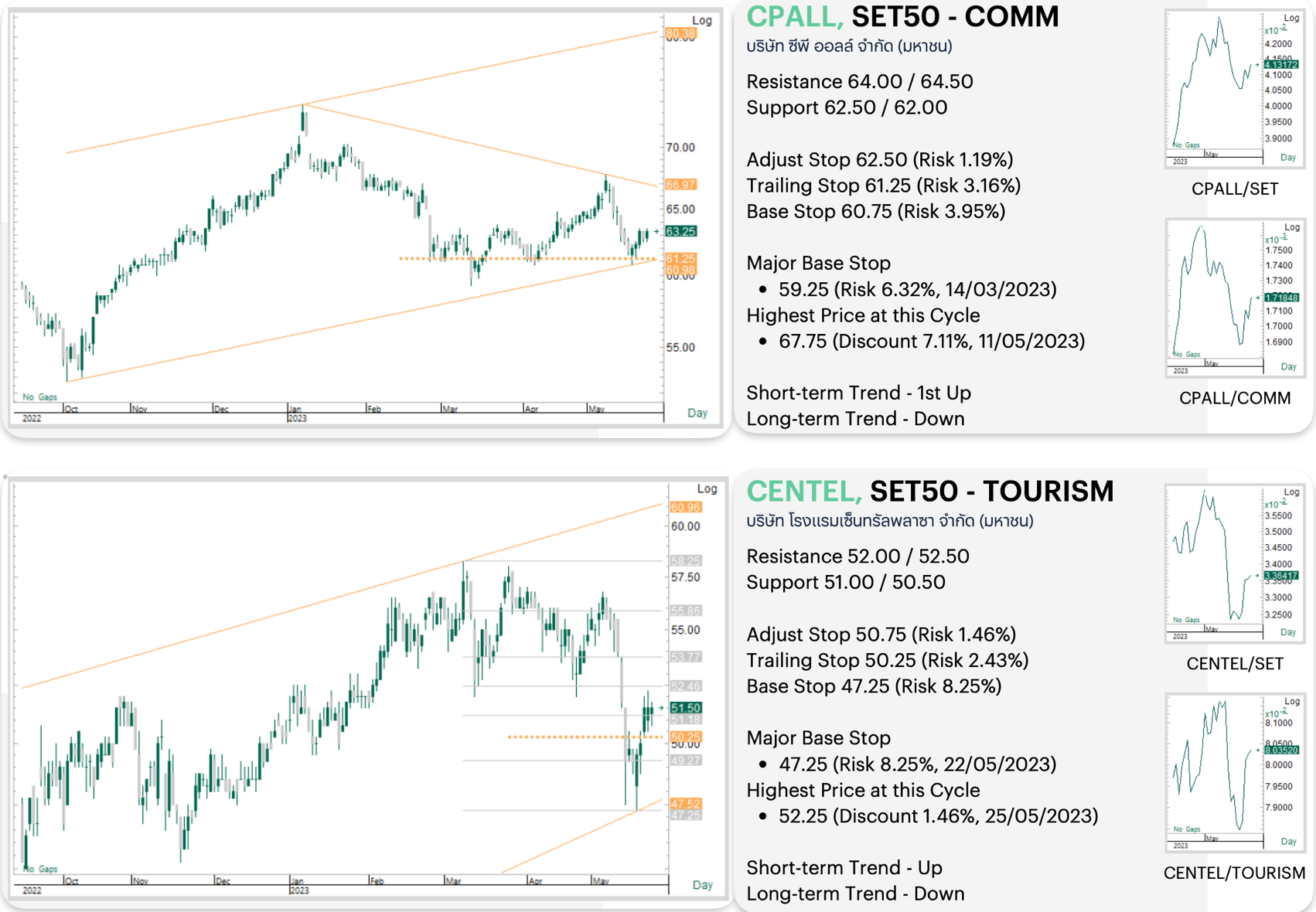The width and height of the screenshot is (1316, 912).
Task: Click Base Stop 60.75 (Risk 3.95%)
Action: pyautogui.click(x=875, y=212)
